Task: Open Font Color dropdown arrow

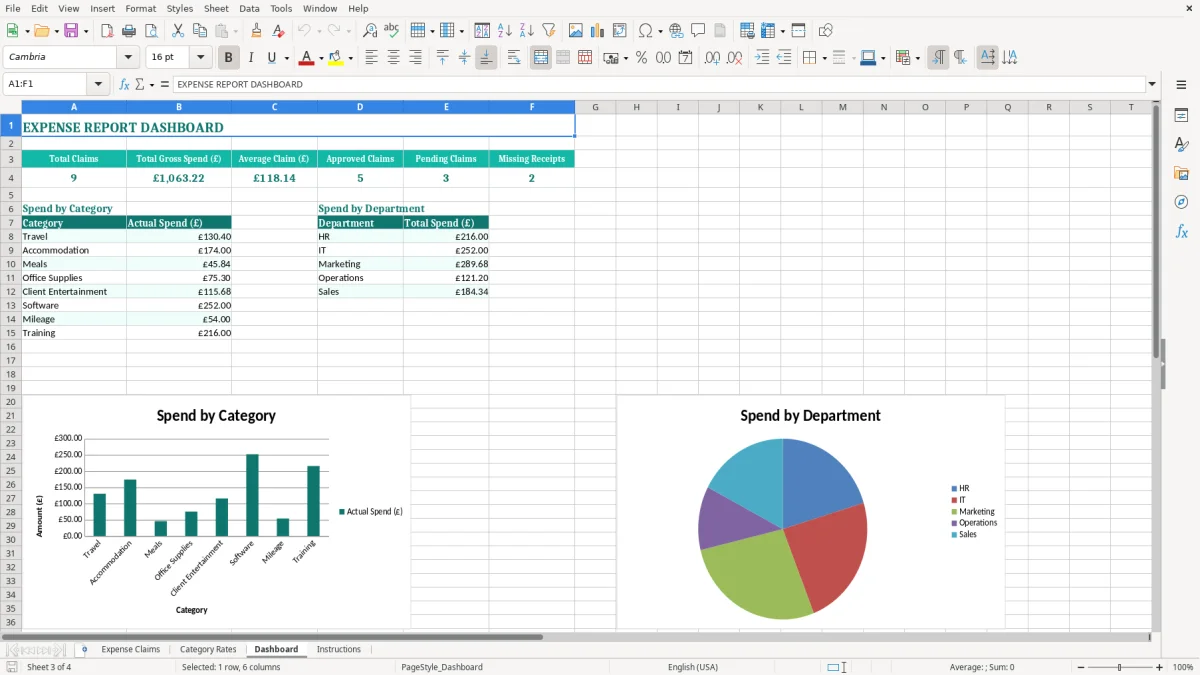Action: 320,58
